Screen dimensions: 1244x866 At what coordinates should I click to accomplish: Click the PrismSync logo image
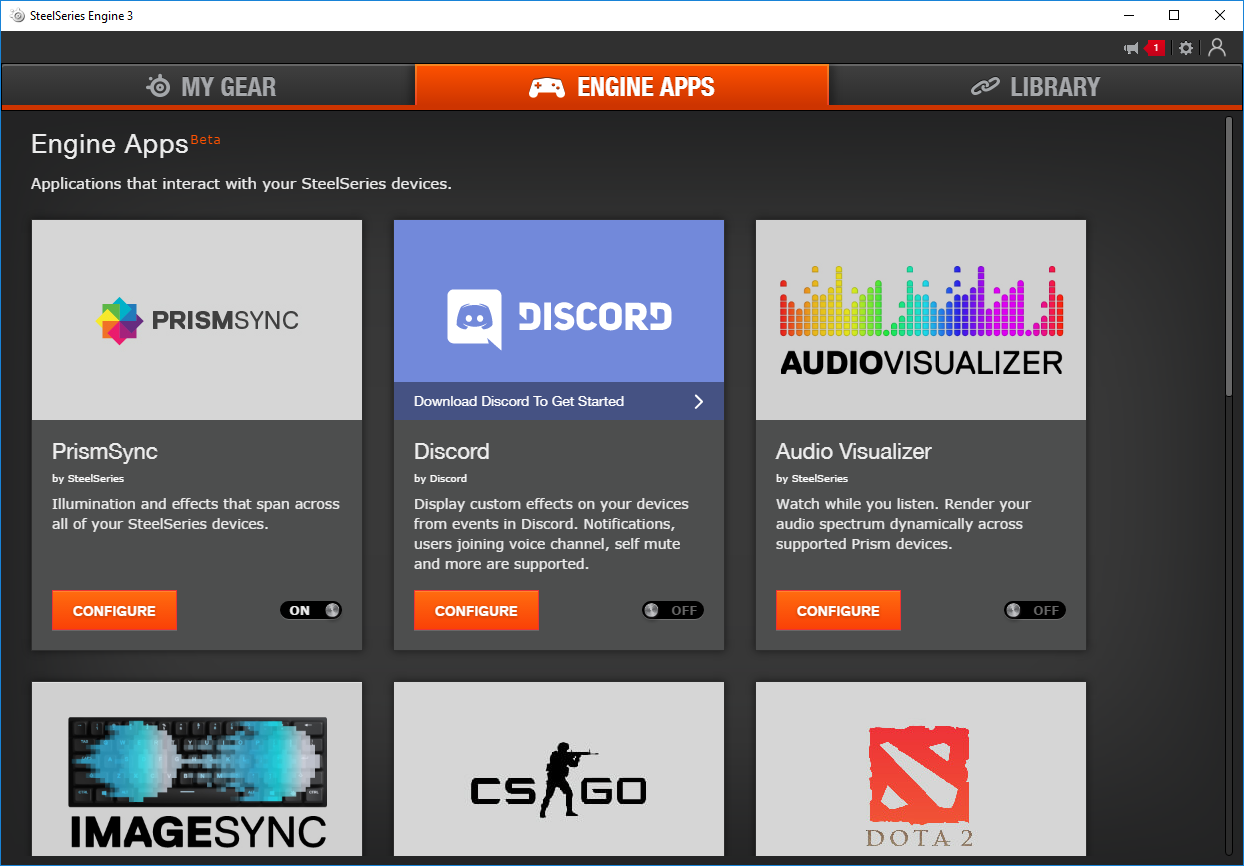[197, 320]
